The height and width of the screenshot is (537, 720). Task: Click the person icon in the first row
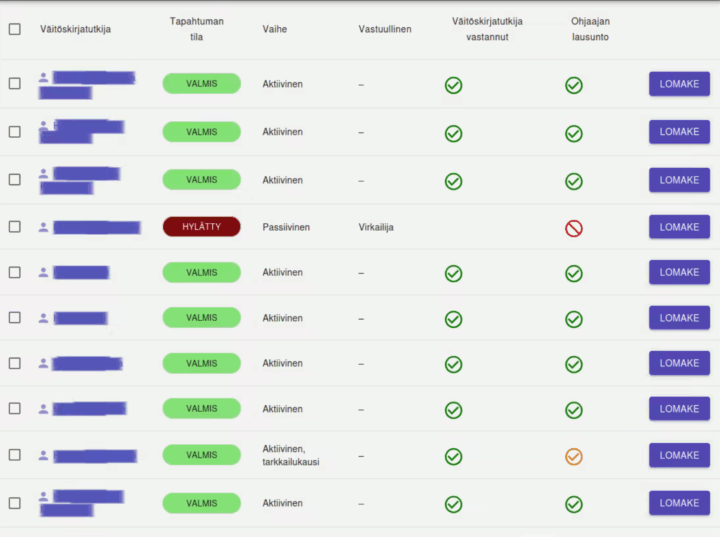[x=43, y=77]
